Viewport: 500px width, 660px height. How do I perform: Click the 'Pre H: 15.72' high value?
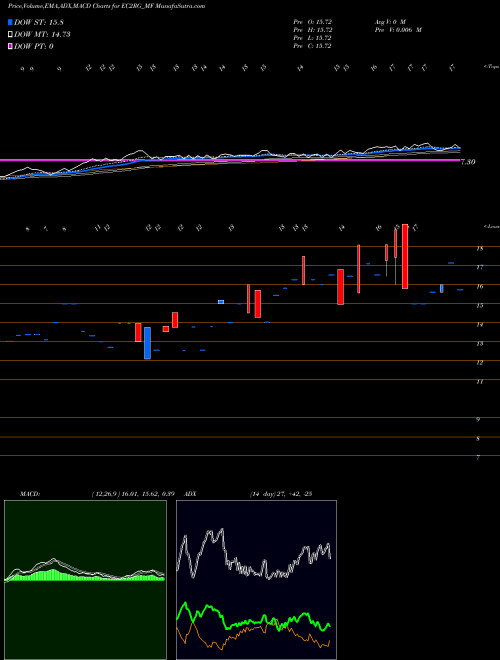click(312, 30)
